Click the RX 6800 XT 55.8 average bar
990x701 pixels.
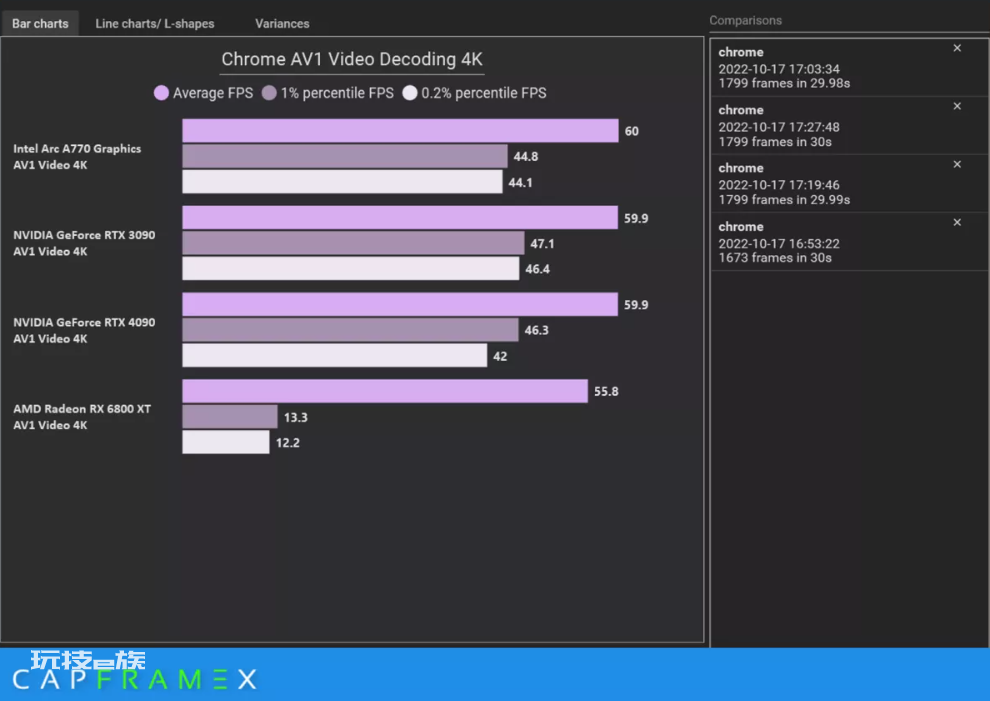[x=385, y=391]
